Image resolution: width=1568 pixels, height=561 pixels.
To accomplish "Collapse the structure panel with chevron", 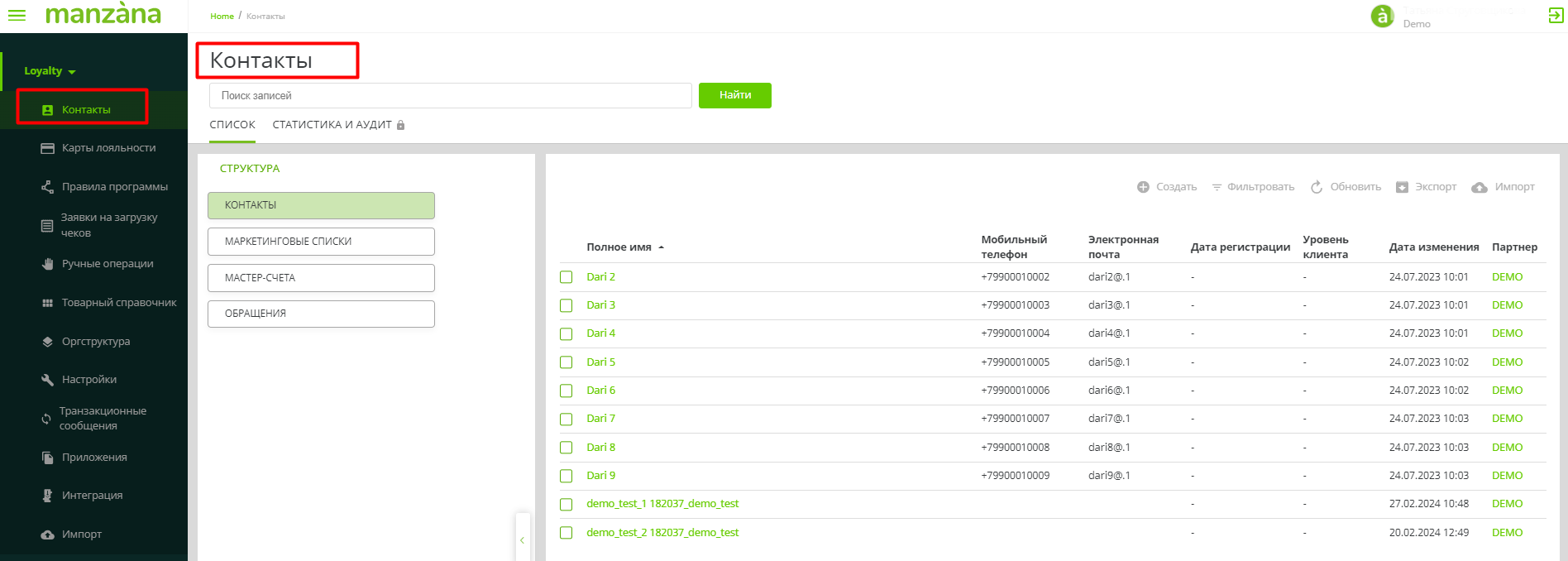I will pos(522,540).
